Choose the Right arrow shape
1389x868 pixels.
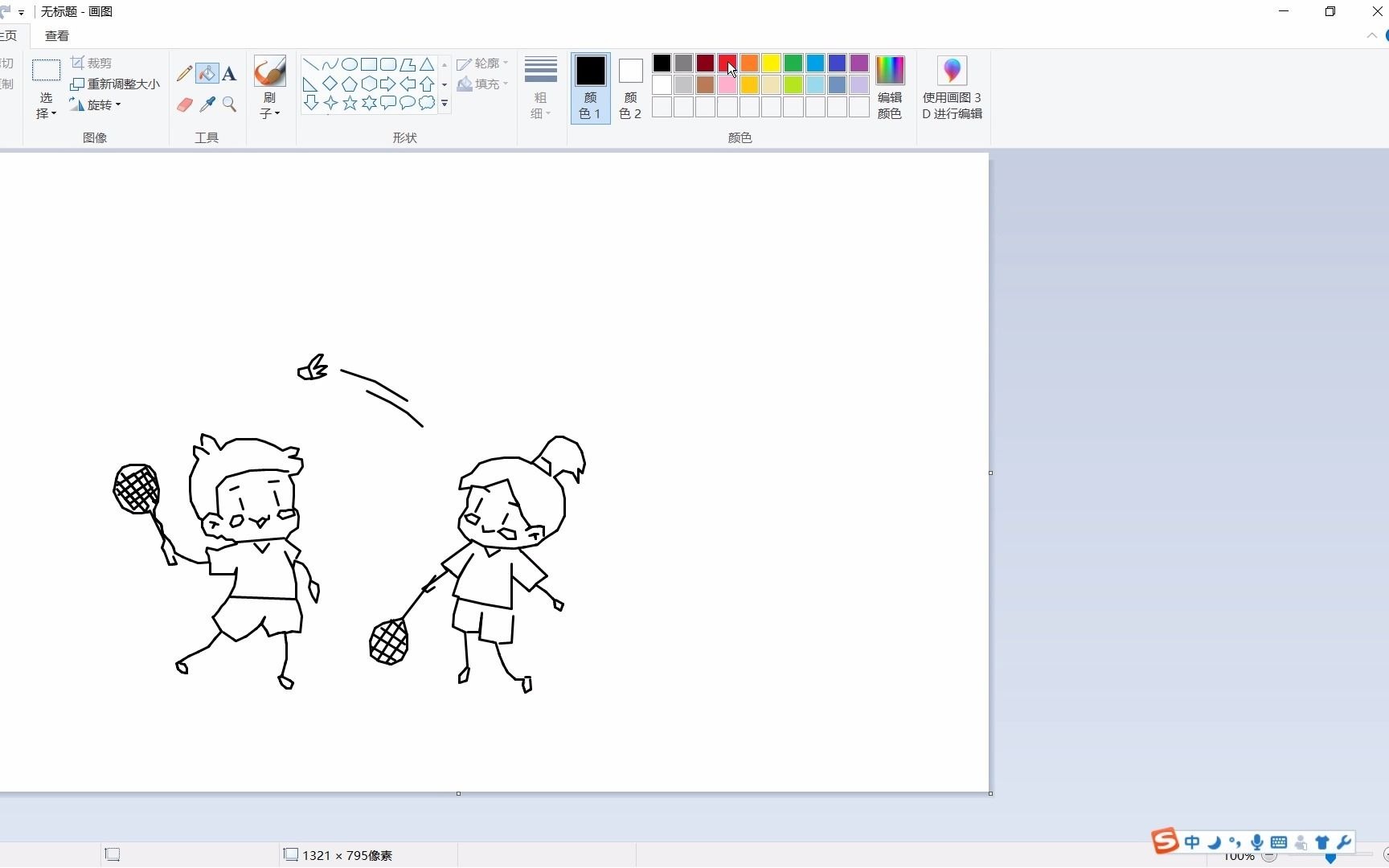pos(388,84)
